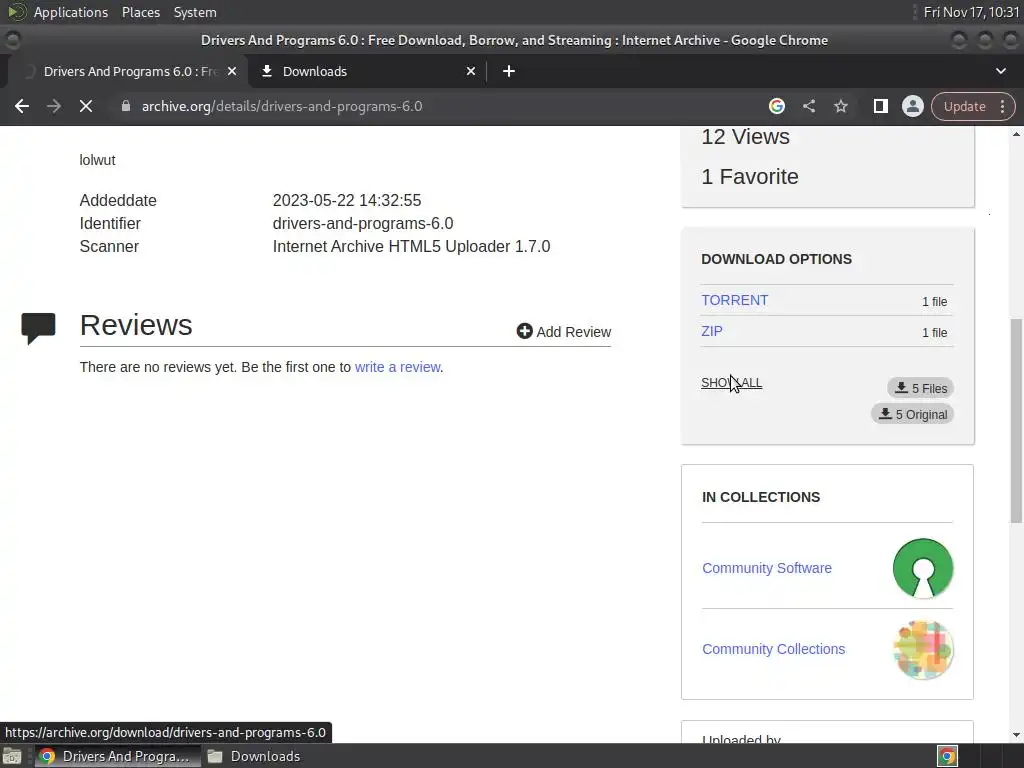This screenshot has width=1024, height=768.
Task: Download the ZIP option
Action: [712, 331]
